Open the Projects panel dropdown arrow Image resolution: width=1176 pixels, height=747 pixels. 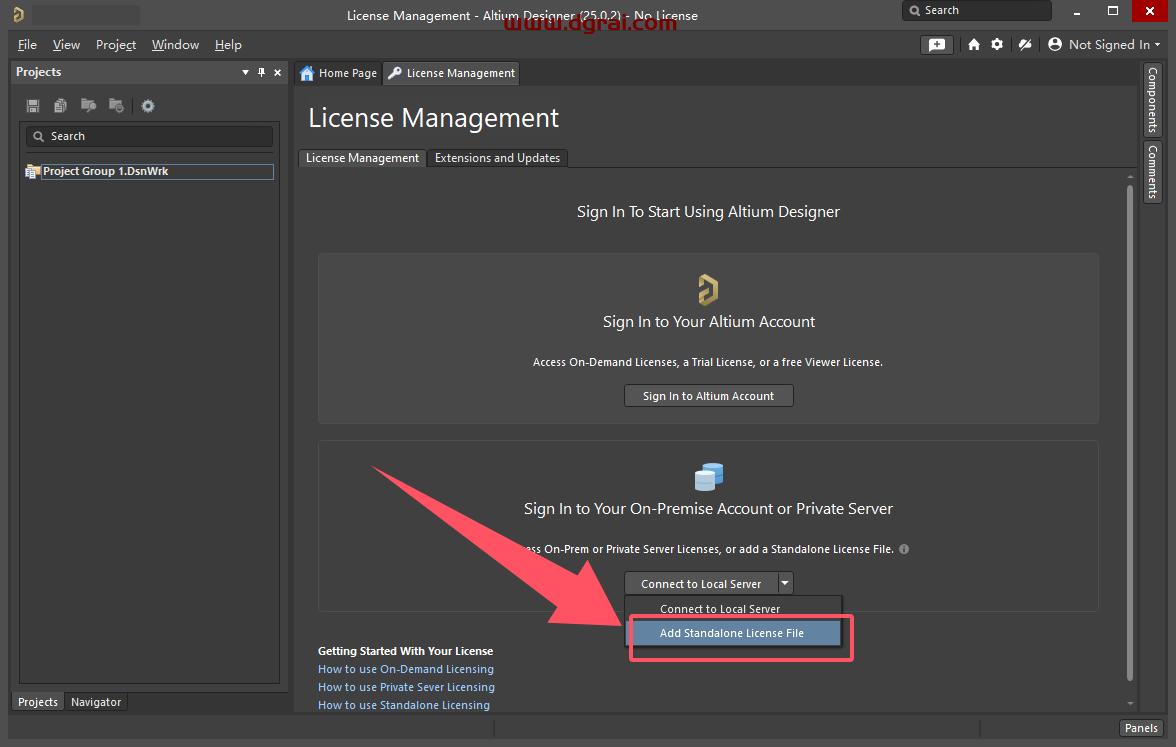click(245, 72)
